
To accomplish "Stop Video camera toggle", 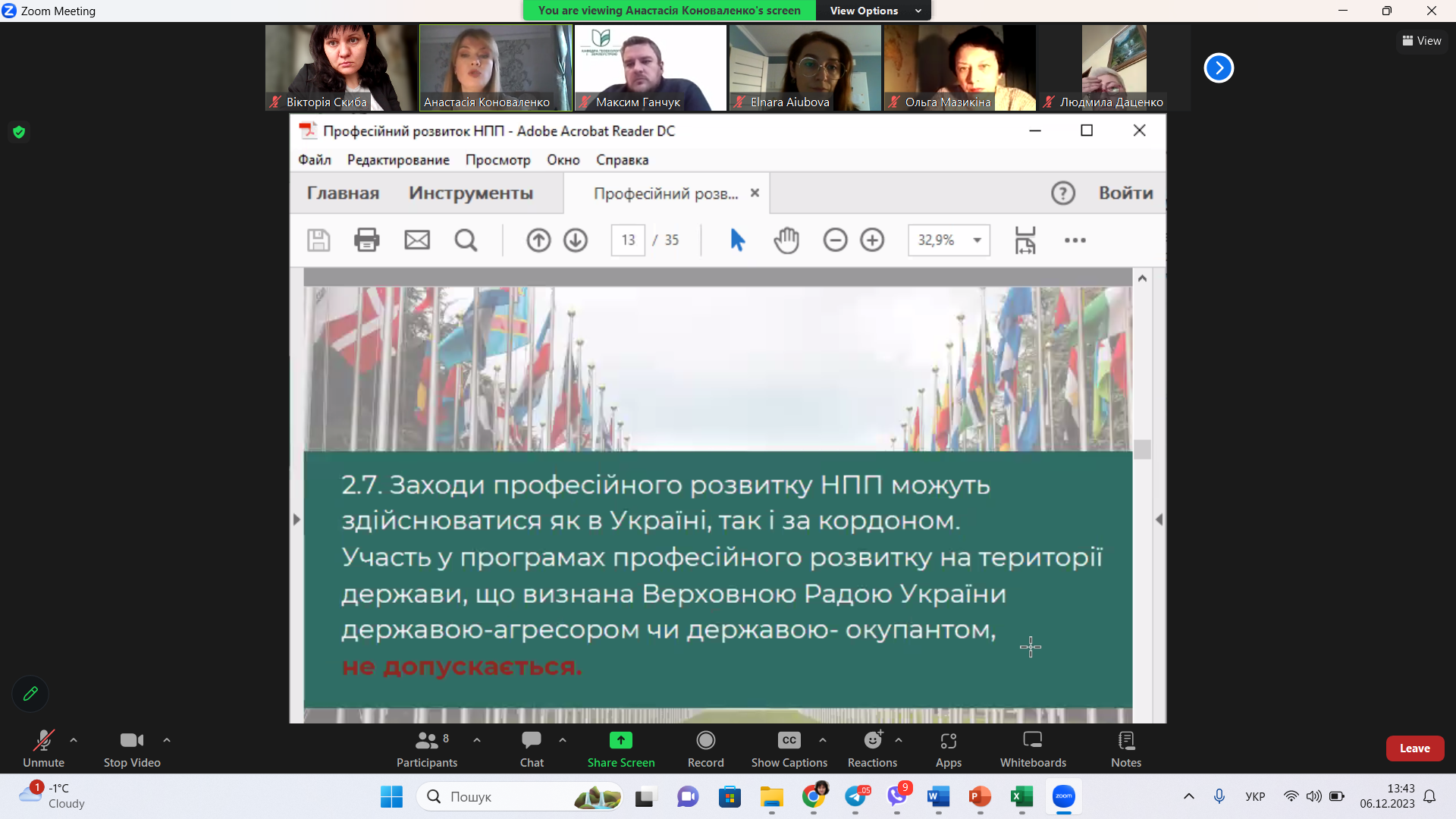I will (x=131, y=740).
